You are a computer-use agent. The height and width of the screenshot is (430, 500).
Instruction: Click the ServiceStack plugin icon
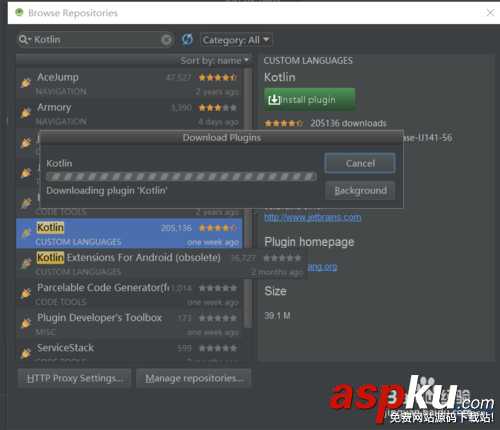point(26,353)
